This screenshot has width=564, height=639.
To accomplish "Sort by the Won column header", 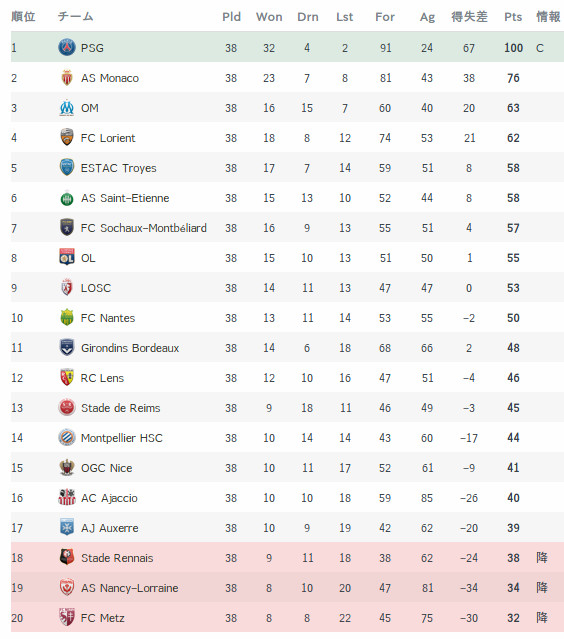I will click(269, 17).
